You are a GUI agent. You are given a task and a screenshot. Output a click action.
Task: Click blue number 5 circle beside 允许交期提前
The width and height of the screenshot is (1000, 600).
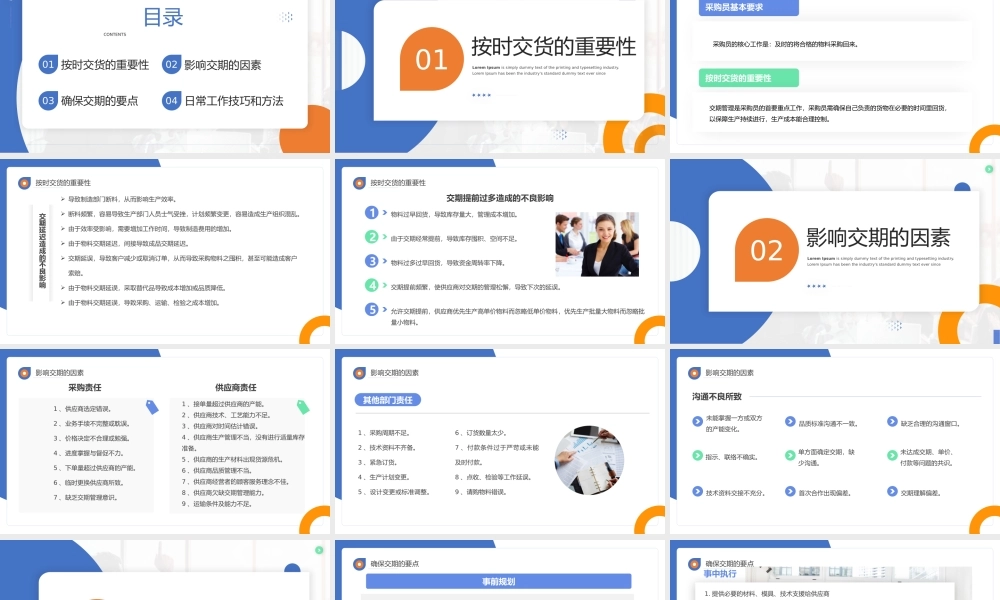[371, 309]
